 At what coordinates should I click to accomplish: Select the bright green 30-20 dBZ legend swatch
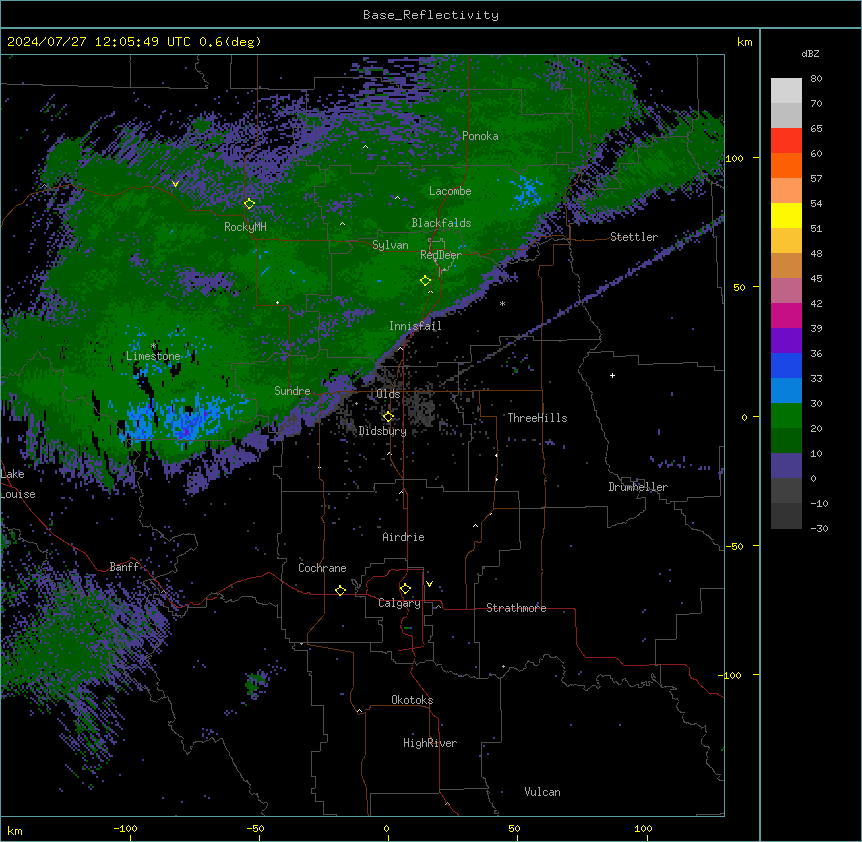[786, 416]
